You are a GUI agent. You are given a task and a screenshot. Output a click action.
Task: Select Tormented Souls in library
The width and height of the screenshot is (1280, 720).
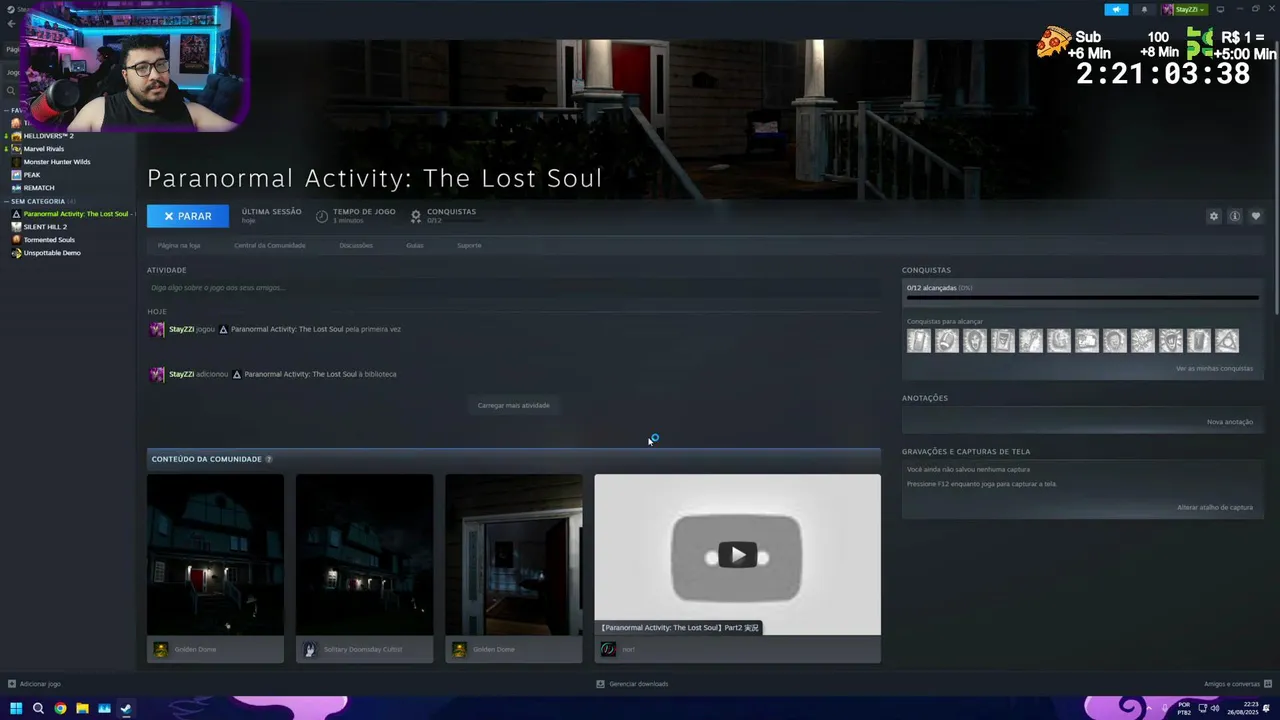pyautogui.click(x=49, y=239)
